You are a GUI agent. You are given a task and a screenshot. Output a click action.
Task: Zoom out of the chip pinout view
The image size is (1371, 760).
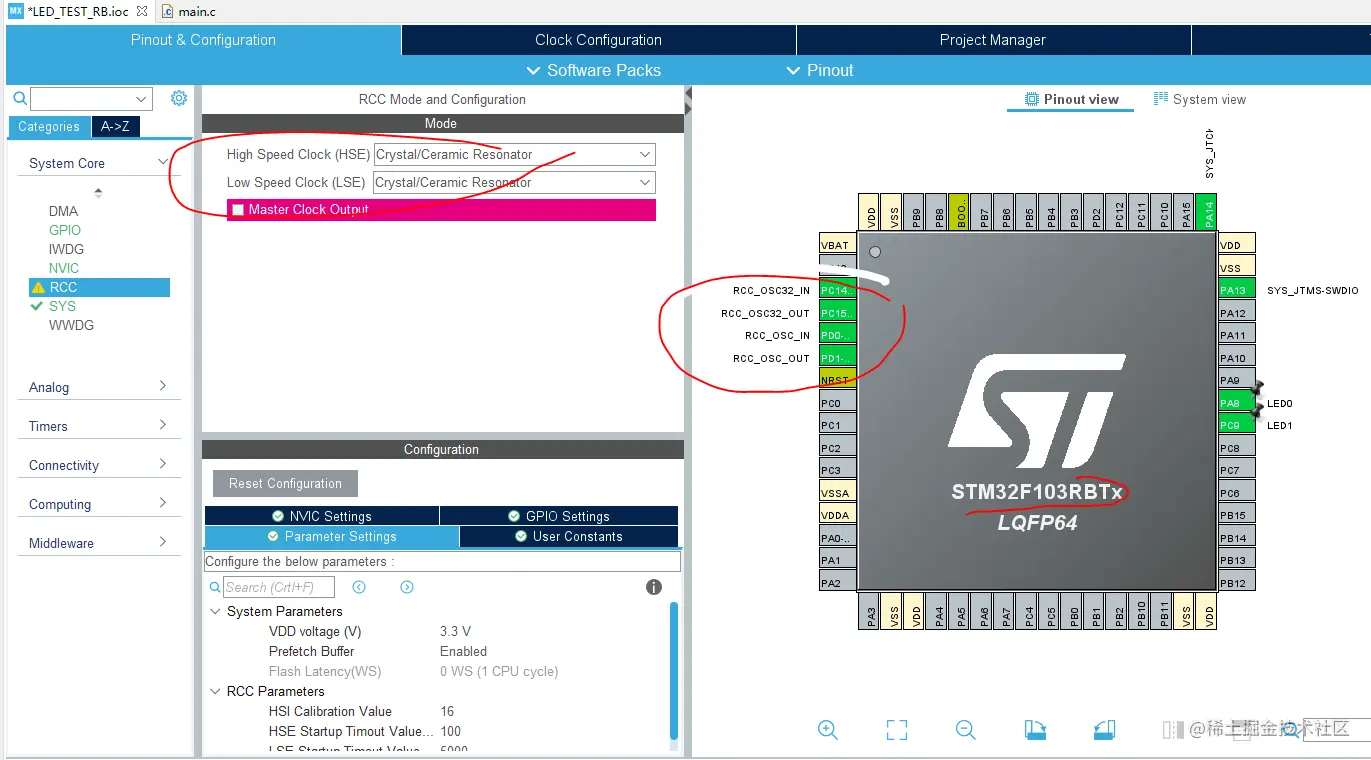point(965,730)
